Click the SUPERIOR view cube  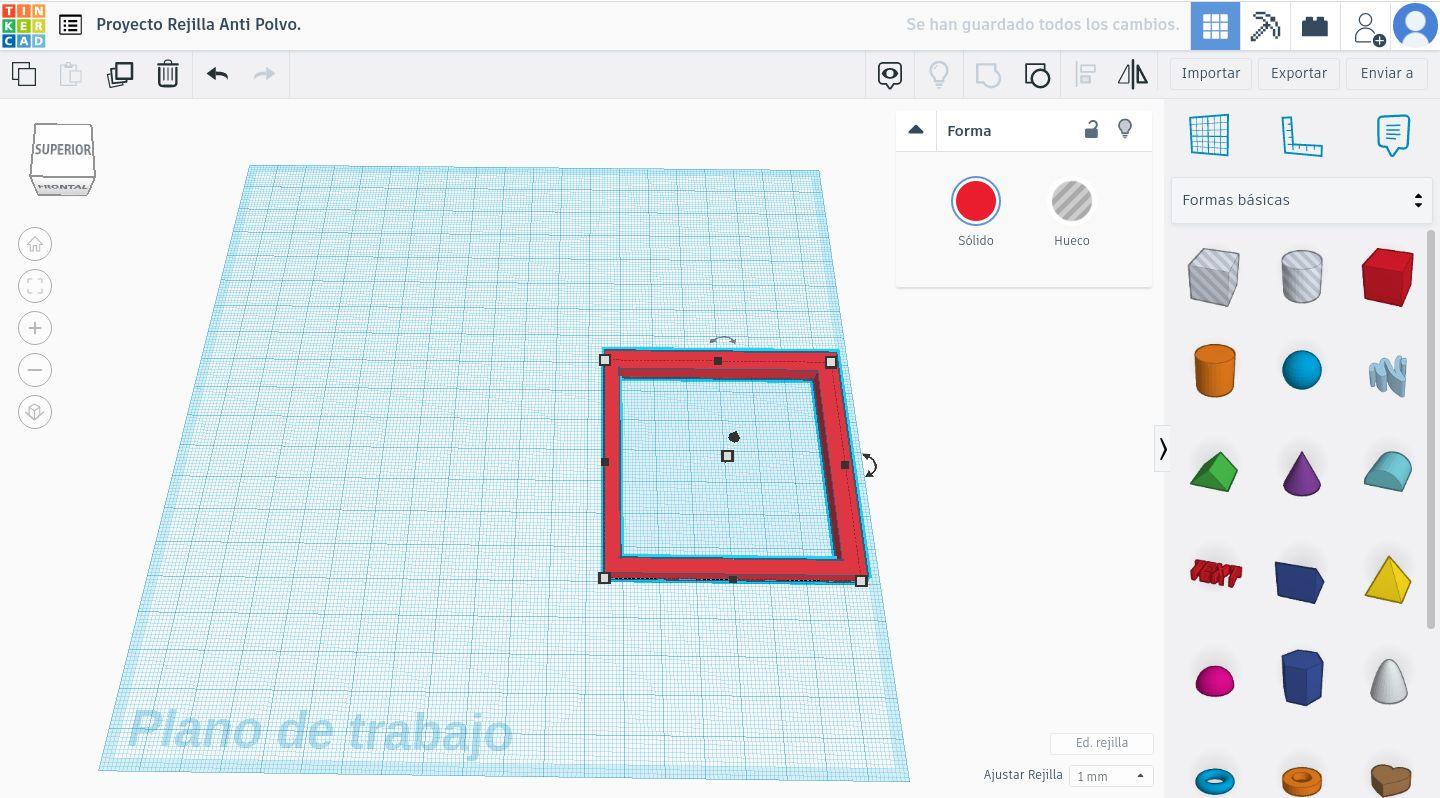pyautogui.click(x=63, y=150)
